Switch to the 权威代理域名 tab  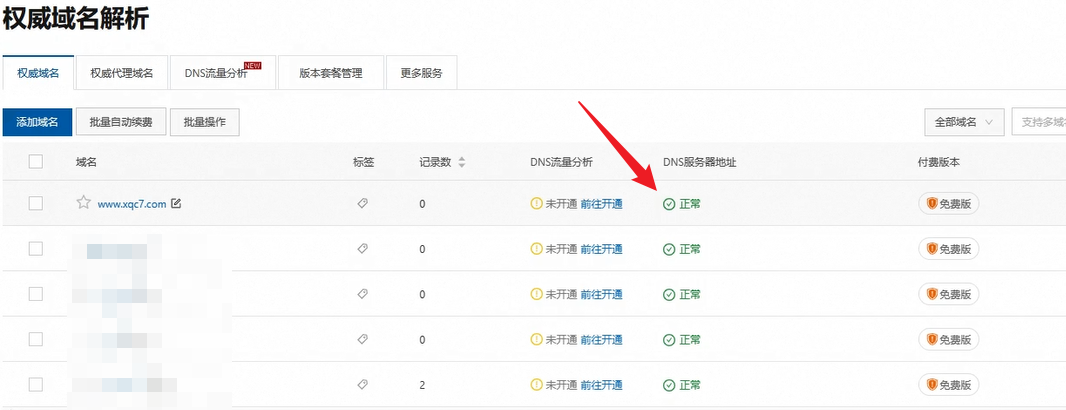coord(121,73)
